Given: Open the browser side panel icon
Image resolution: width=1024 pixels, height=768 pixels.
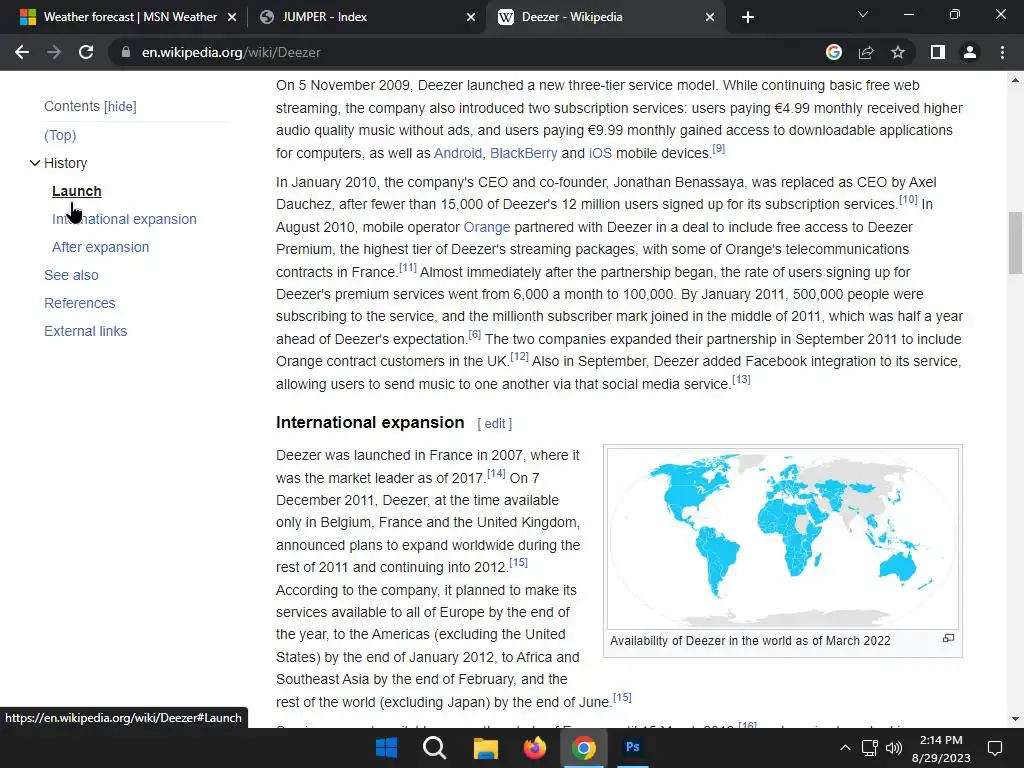Looking at the screenshot, I should coord(938,52).
